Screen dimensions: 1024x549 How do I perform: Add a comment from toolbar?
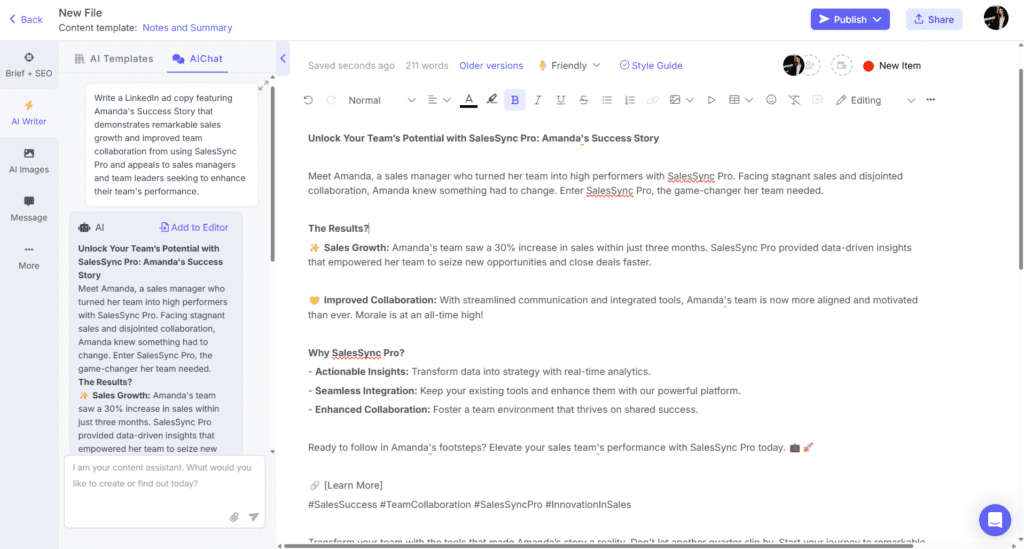coord(817,100)
